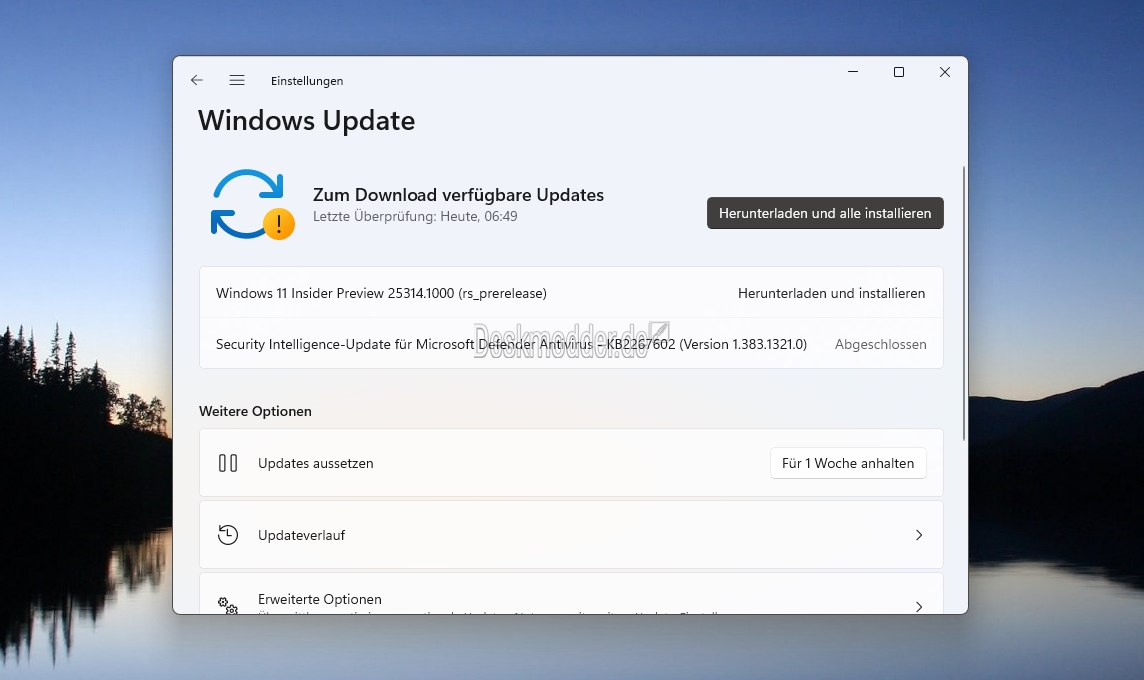Close the Einstellungen window
Image resolution: width=1144 pixels, height=680 pixels.
[x=944, y=72]
